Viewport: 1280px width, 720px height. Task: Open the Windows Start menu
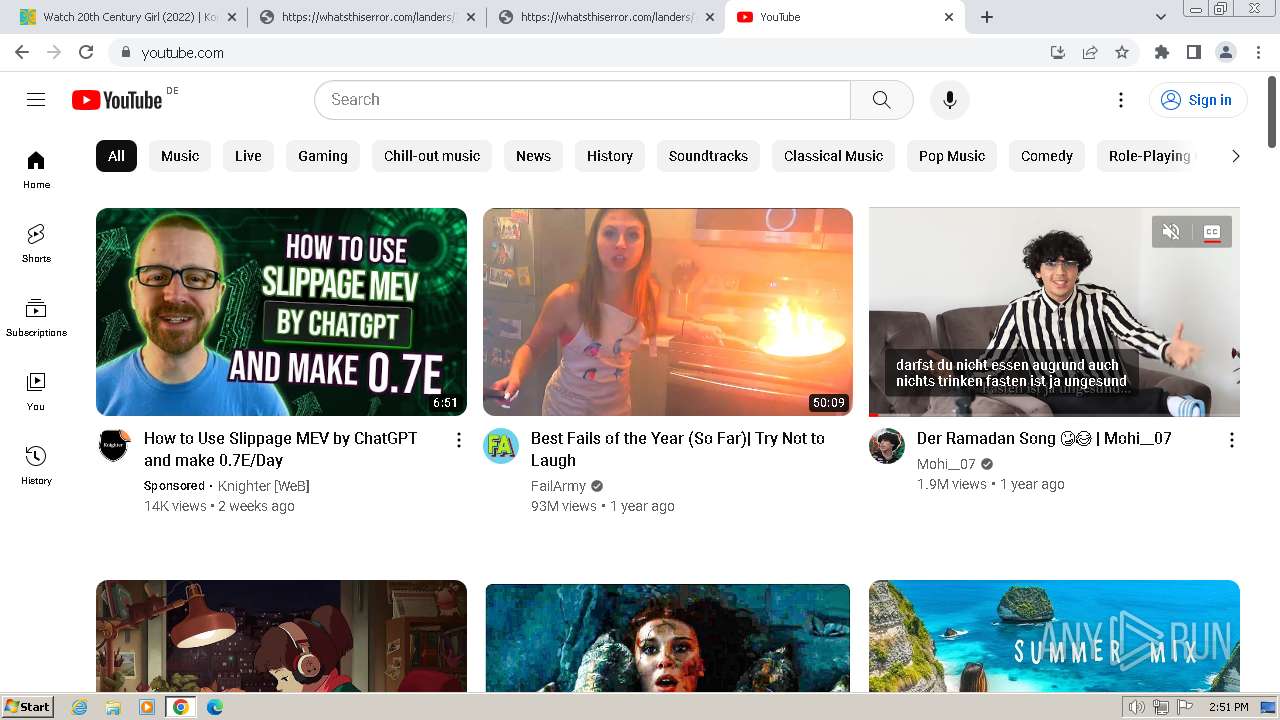point(28,706)
